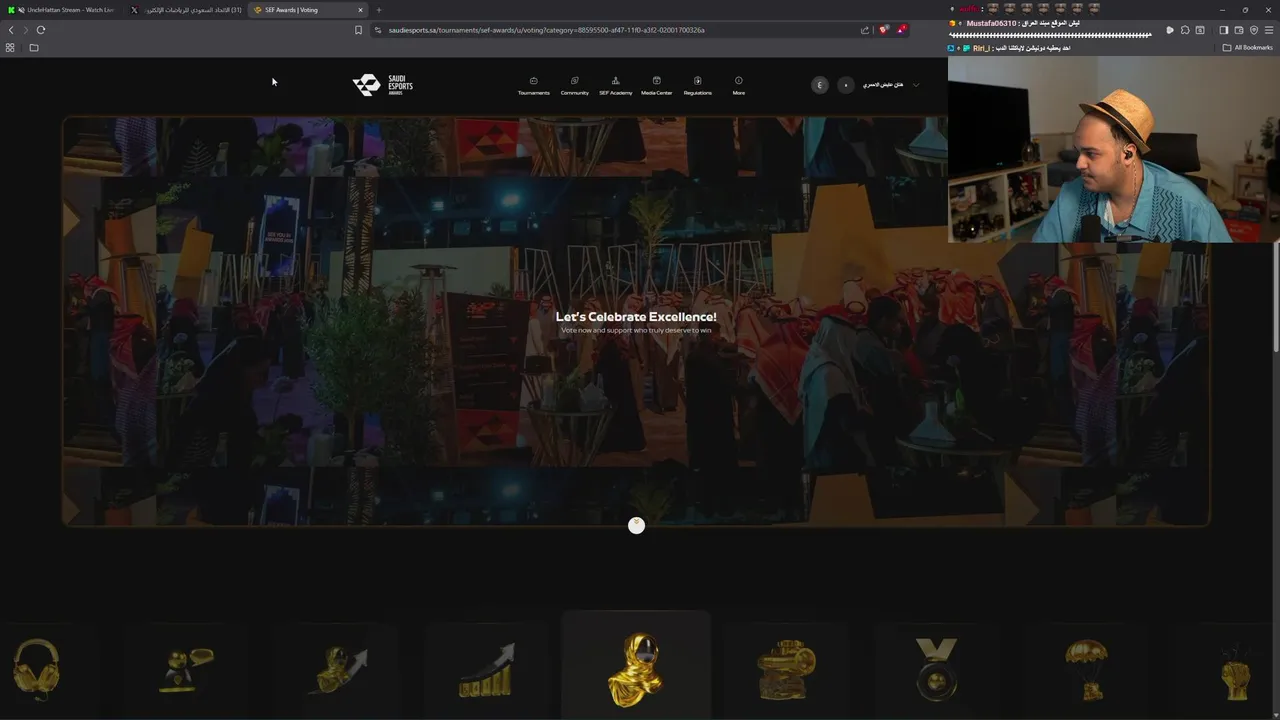Viewport: 1280px width, 720px height.
Task: Select the medal award category
Action: (x=936, y=668)
